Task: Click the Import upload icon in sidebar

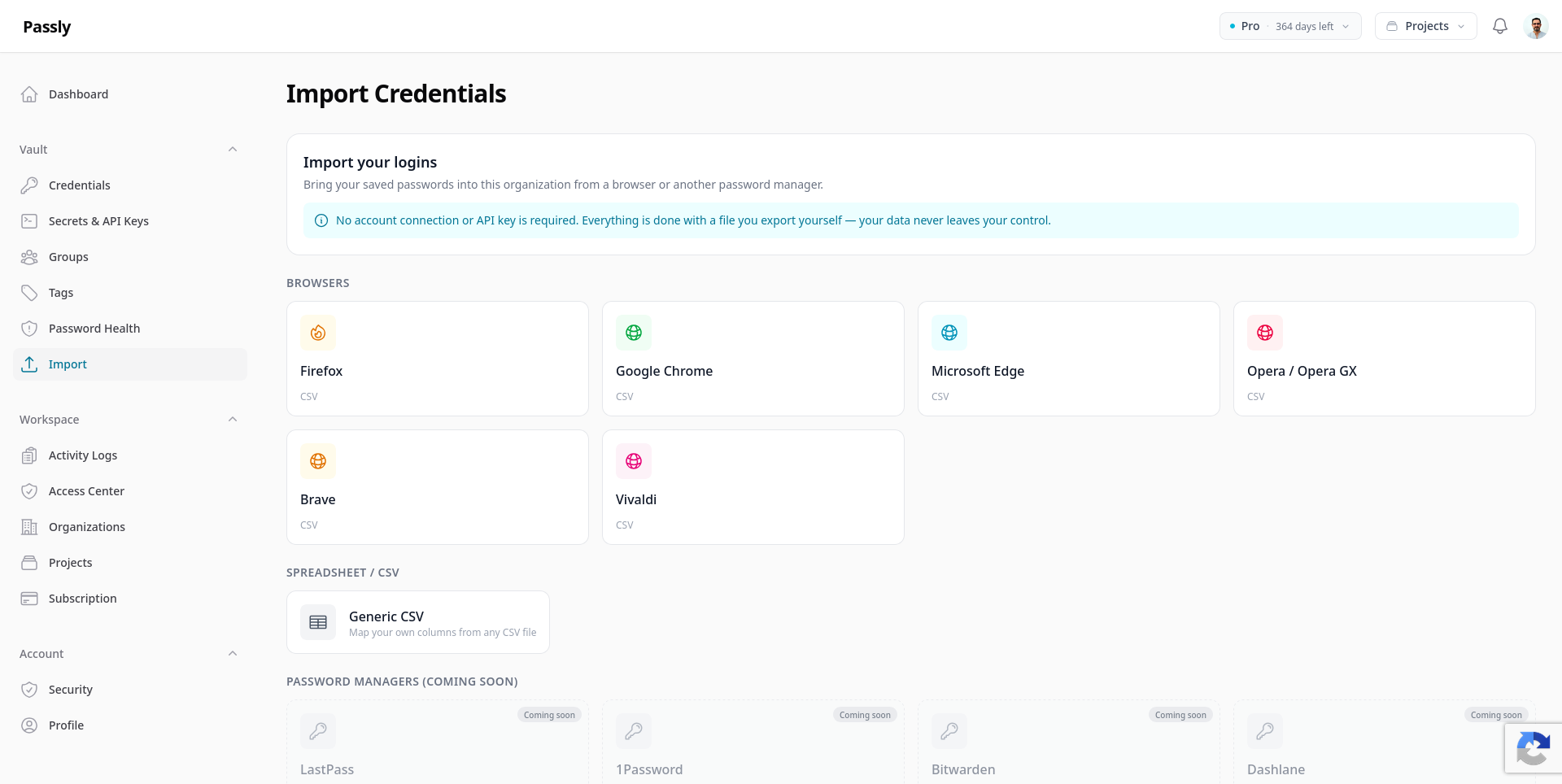Action: coord(29,364)
